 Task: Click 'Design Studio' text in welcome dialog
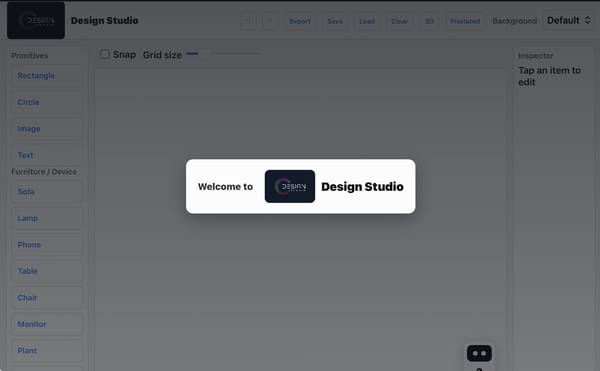[362, 187]
